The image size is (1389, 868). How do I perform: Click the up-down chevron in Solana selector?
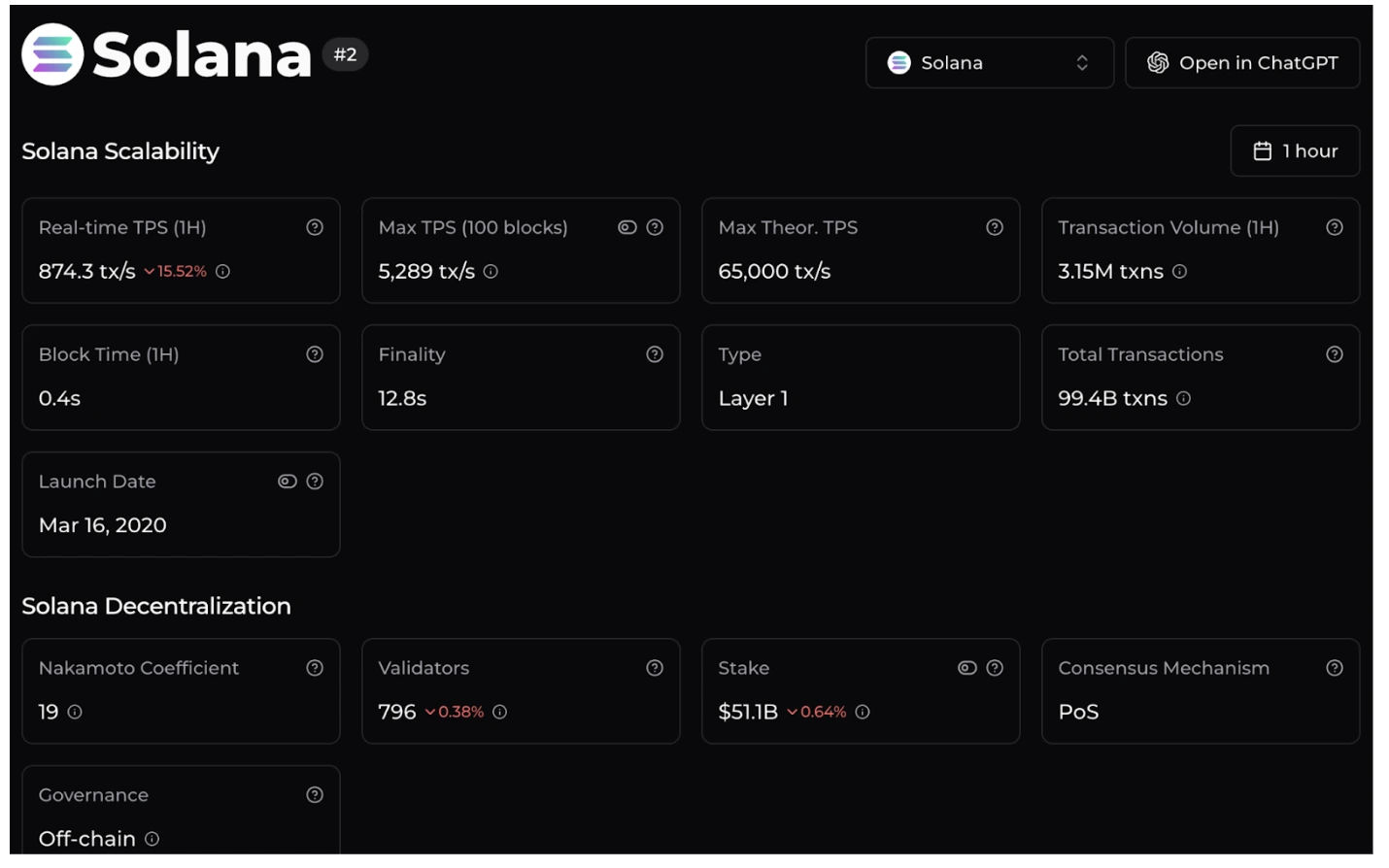tap(1082, 63)
